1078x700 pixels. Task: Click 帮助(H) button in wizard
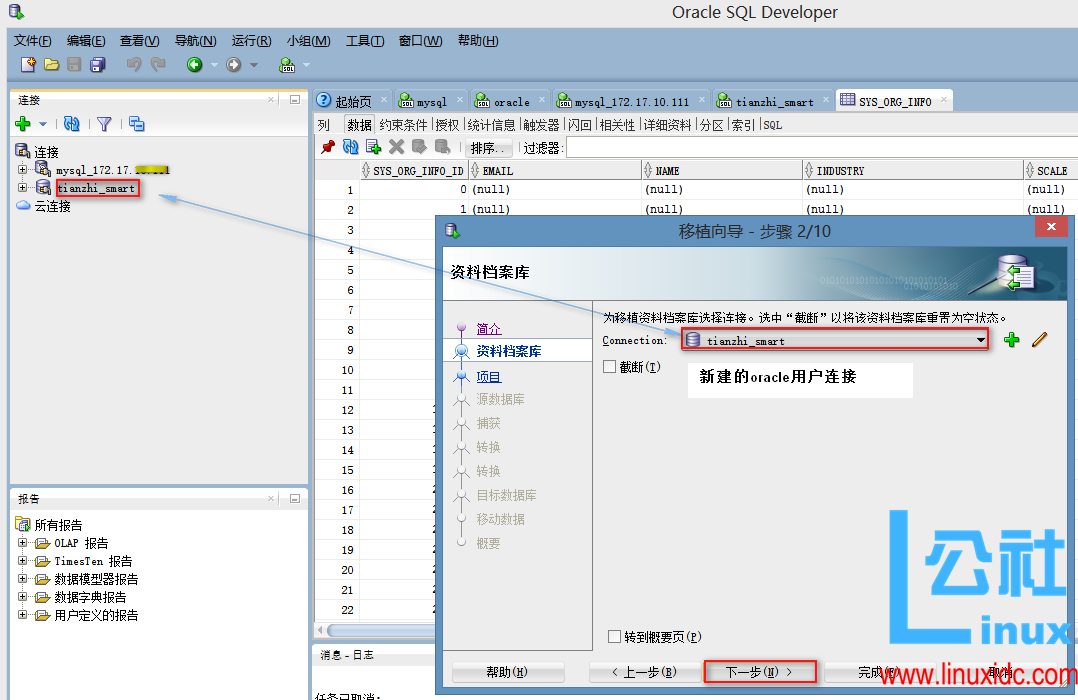(x=507, y=672)
